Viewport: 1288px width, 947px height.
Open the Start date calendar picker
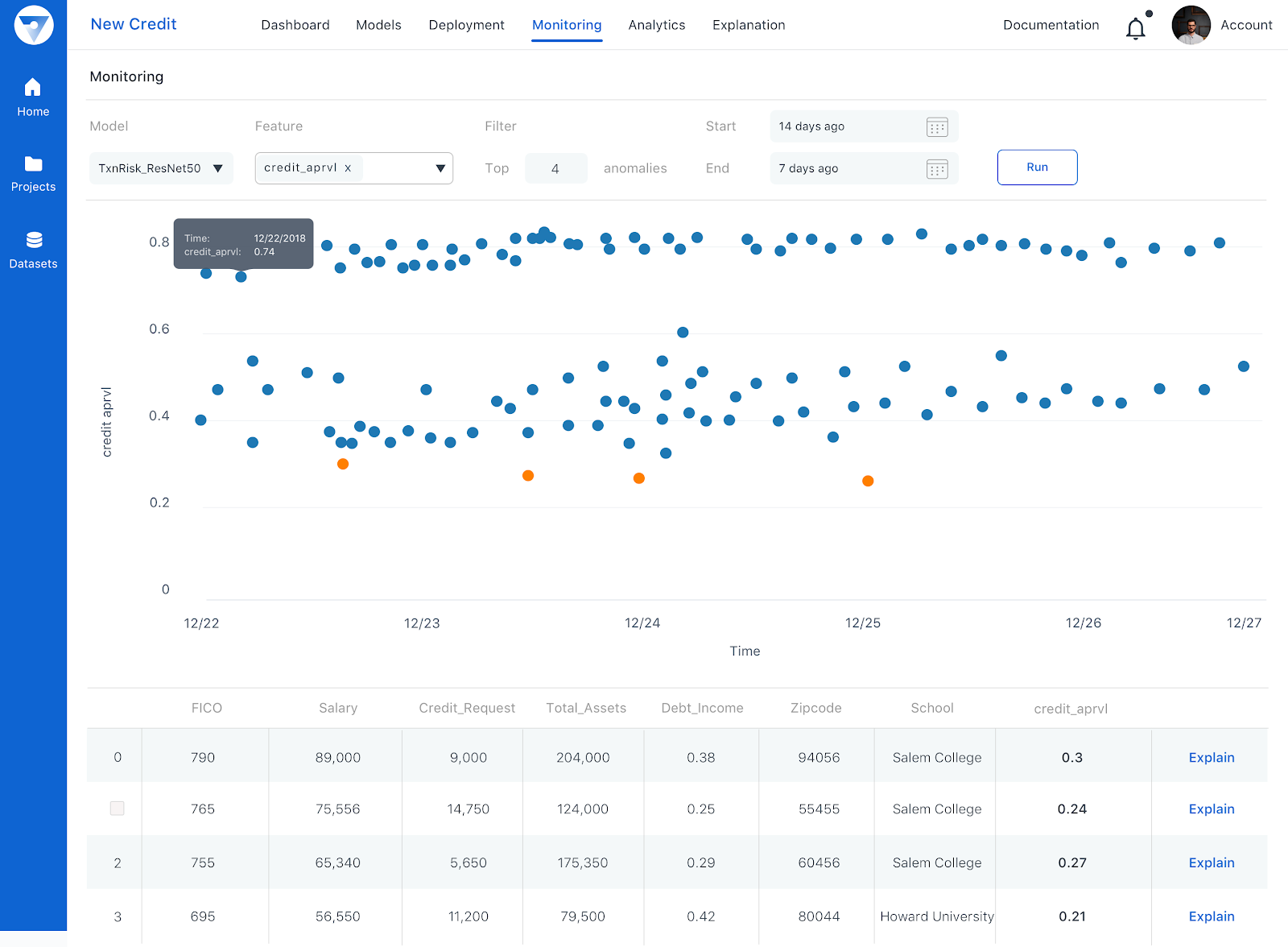937,127
